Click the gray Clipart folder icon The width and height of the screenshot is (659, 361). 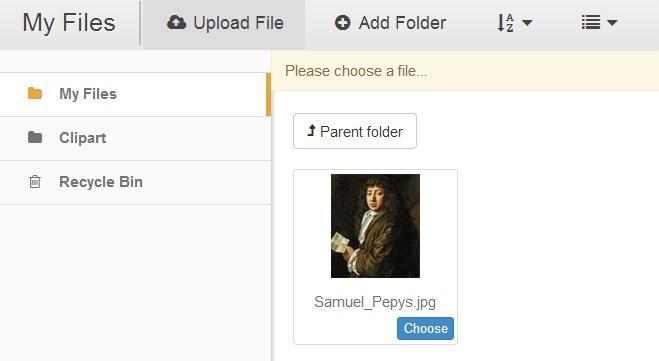tap(35, 137)
